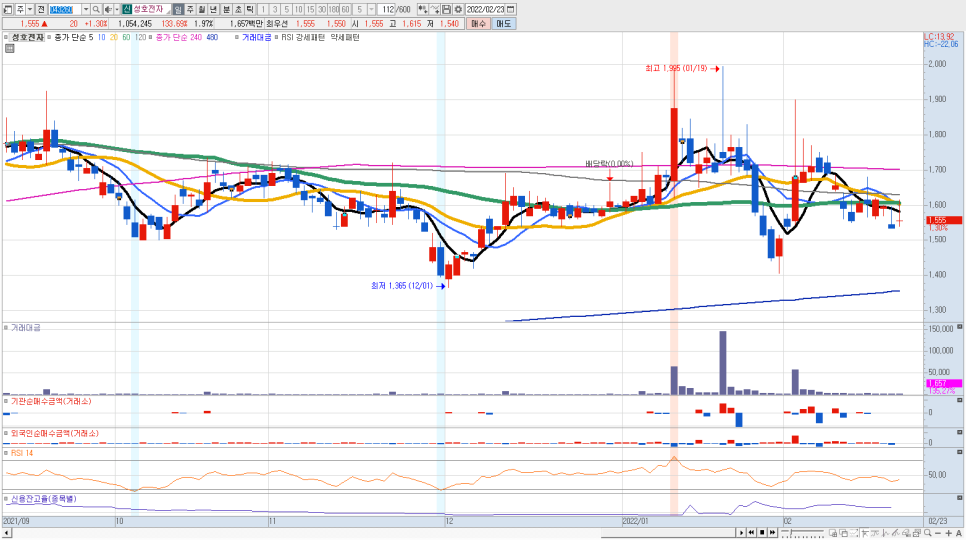
Task: Click the 112 candle count field
Action: click(388, 9)
